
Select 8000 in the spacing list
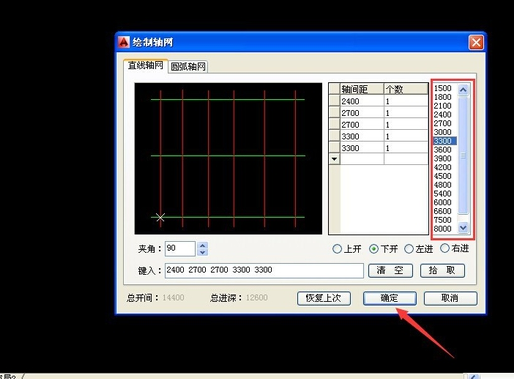[442, 229]
